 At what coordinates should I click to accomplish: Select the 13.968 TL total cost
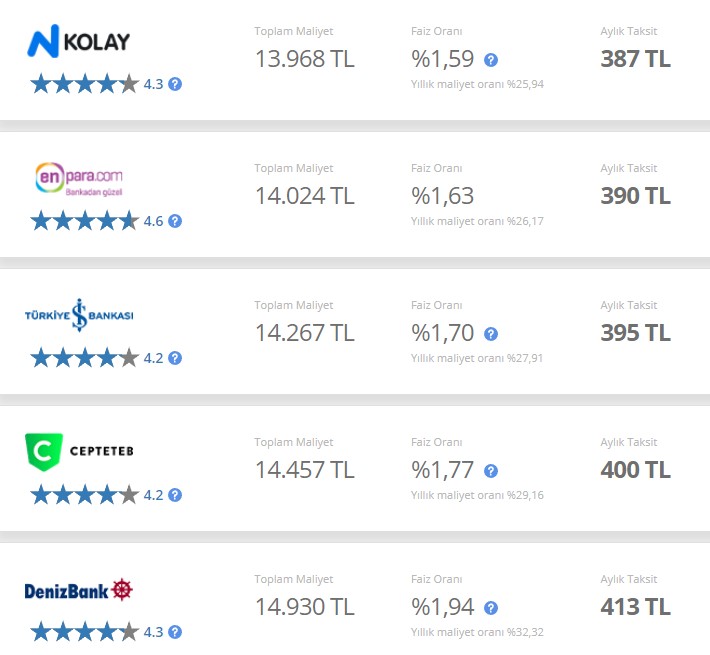point(305,59)
